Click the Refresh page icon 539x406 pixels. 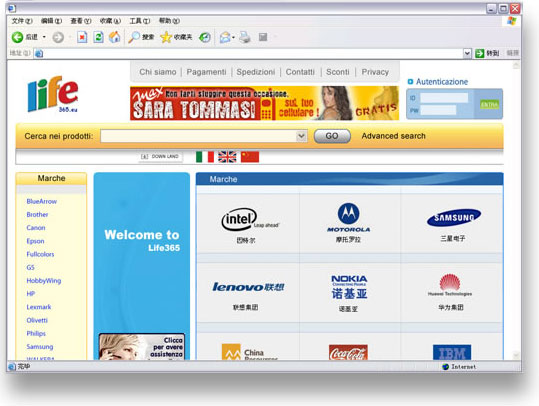[99, 37]
